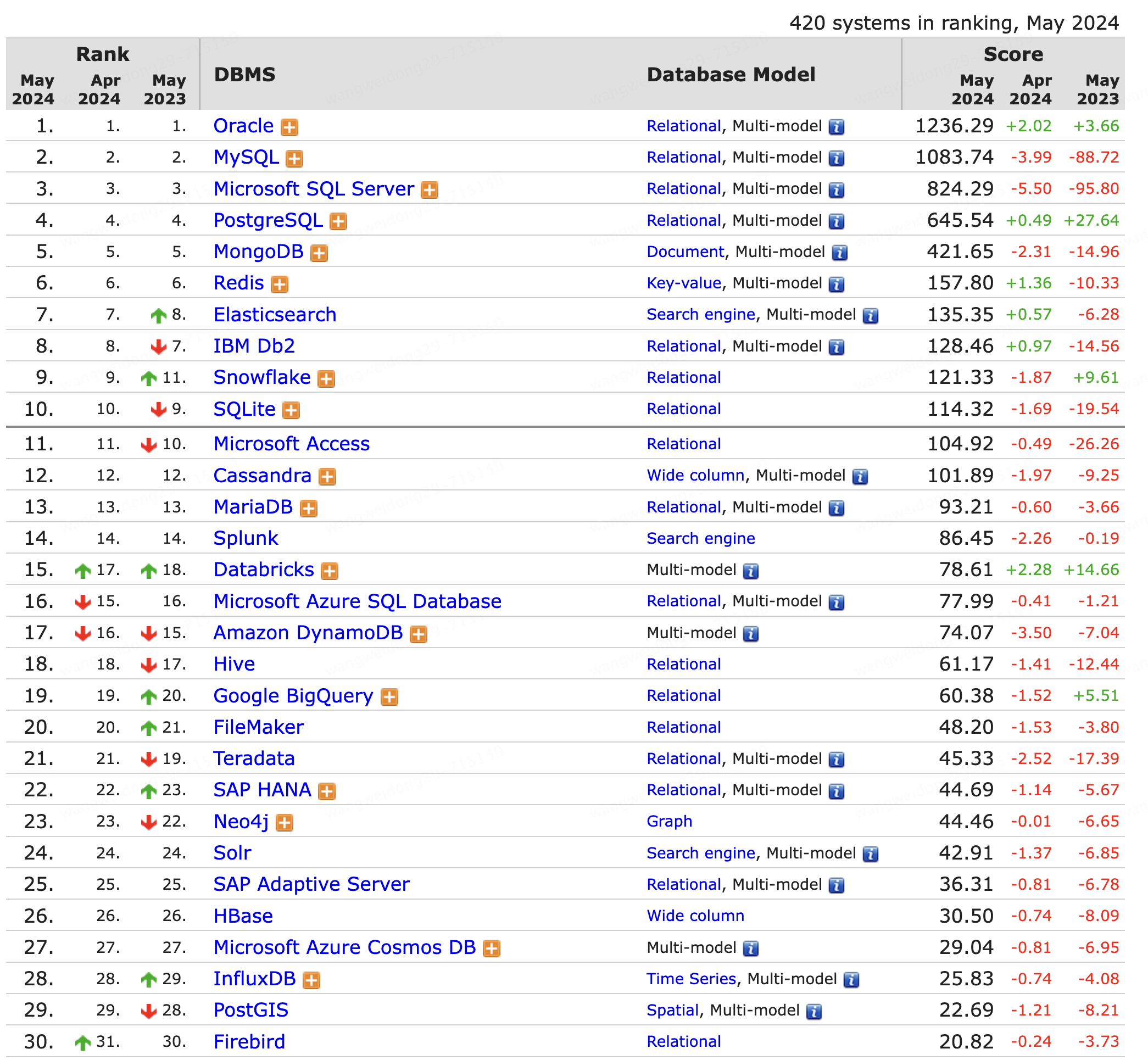This screenshot has width=1148, height=1060.
Task: Click the info icon in MongoDB's model column
Action: tap(840, 253)
